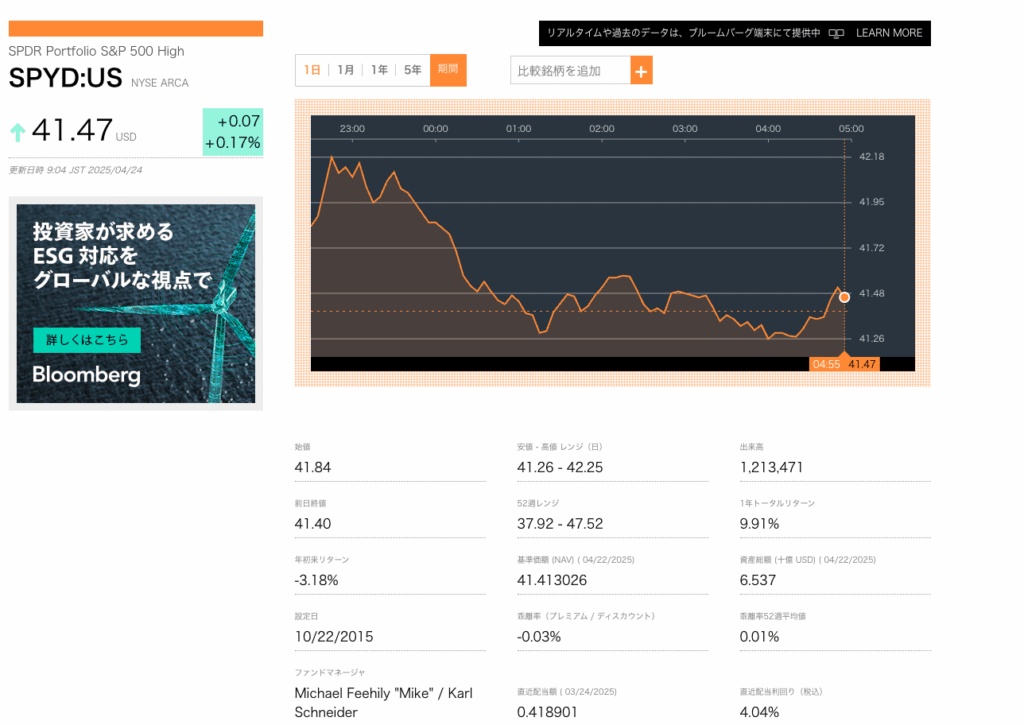This screenshot has height=725, width=1024.
Task: Click the SPYD:US ticker heading
Action: [65, 78]
